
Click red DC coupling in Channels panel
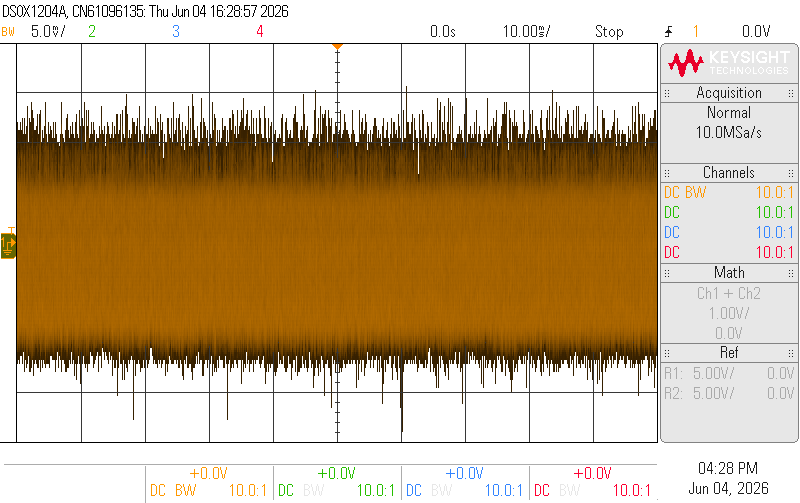[x=672, y=253]
